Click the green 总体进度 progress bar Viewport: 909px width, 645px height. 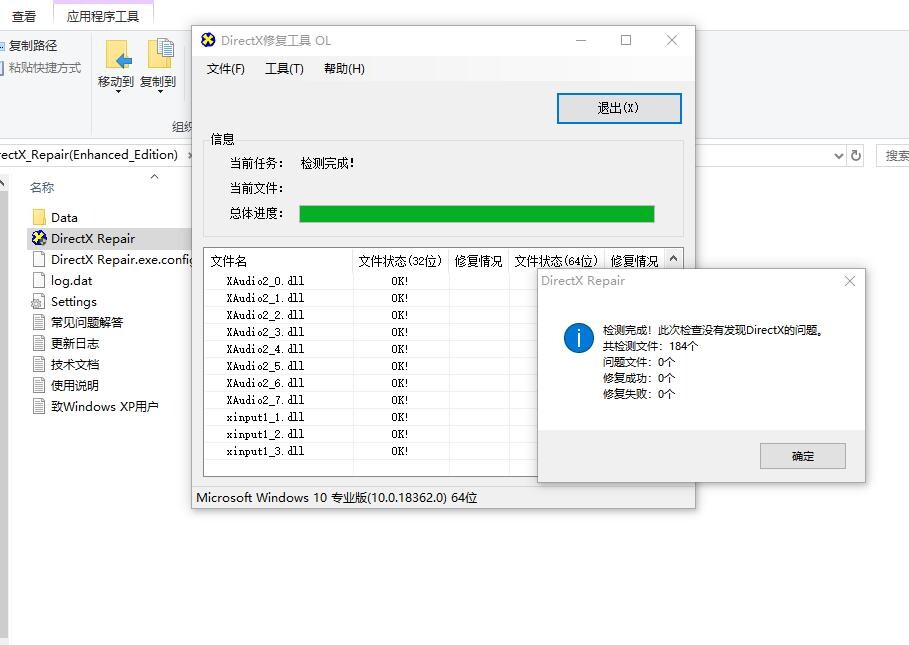tap(476, 214)
